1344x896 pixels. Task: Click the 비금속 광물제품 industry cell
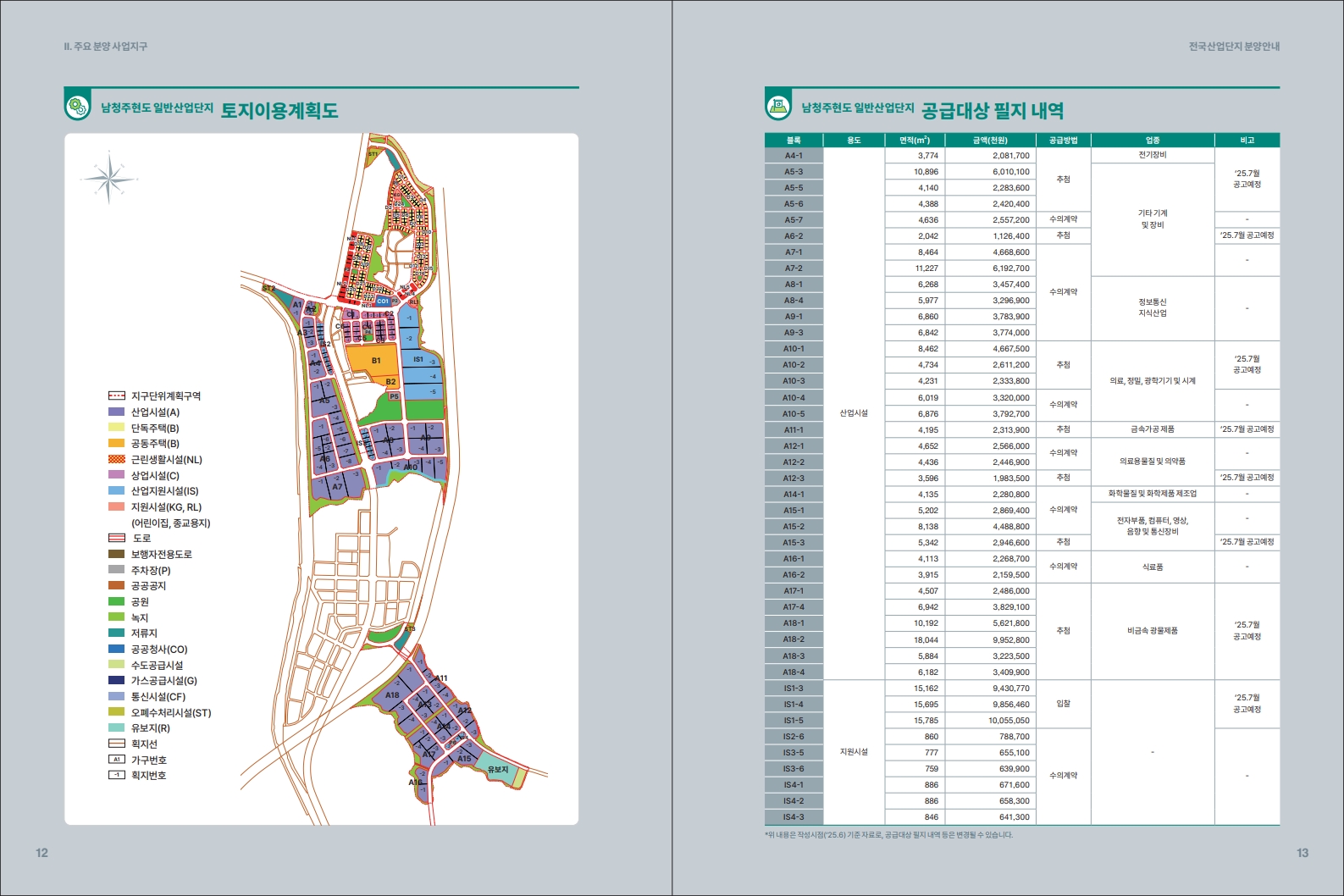[1153, 631]
